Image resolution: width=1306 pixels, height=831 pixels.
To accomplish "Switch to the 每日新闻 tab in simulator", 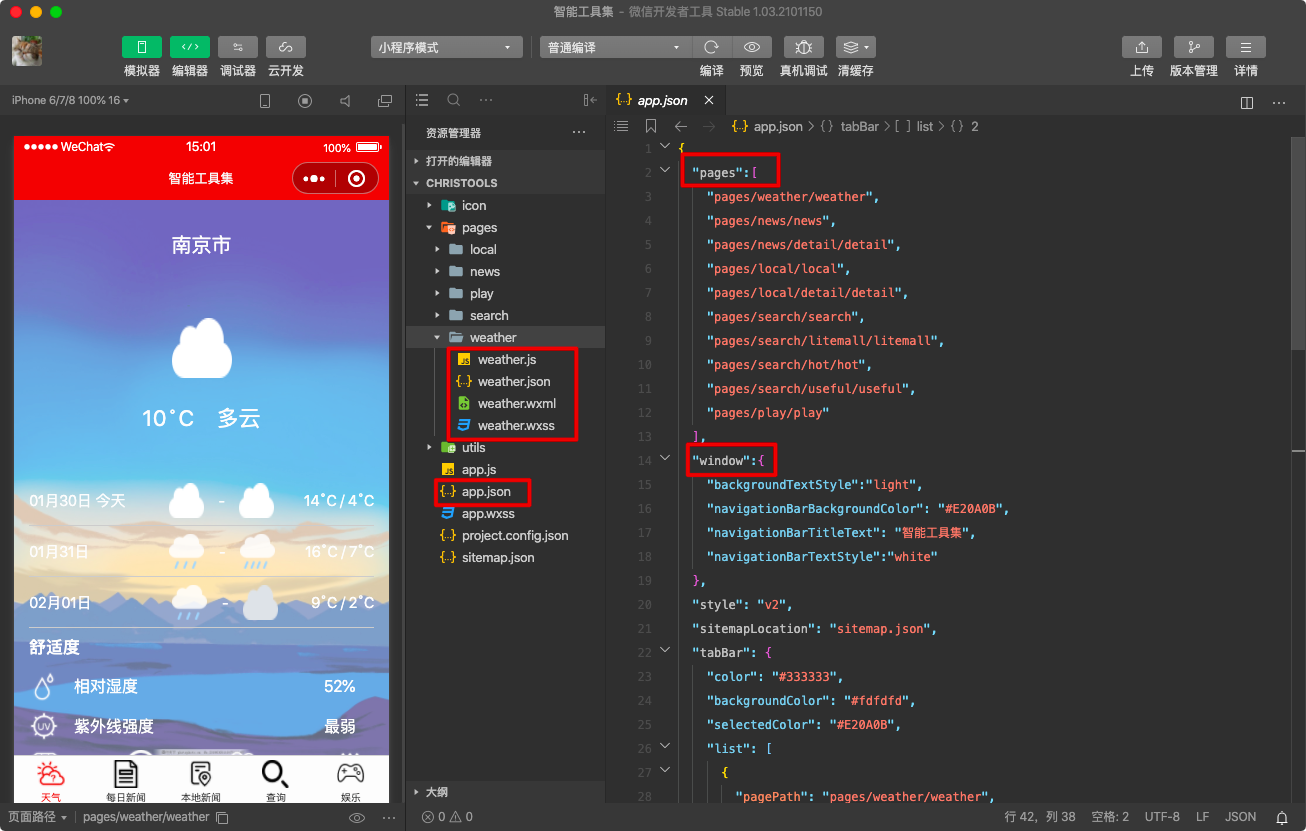I will coord(126,781).
